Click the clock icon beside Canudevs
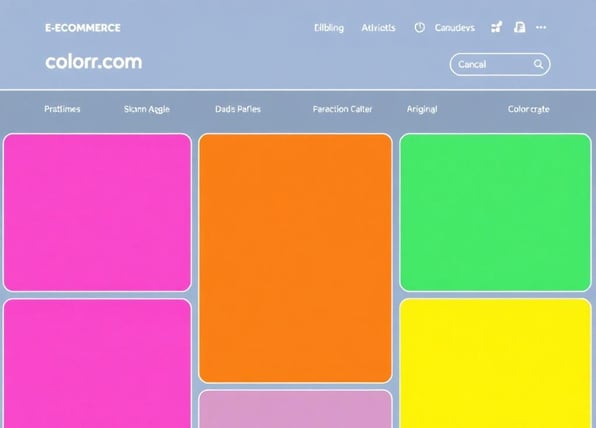Viewport: 596px width, 428px height. point(420,27)
